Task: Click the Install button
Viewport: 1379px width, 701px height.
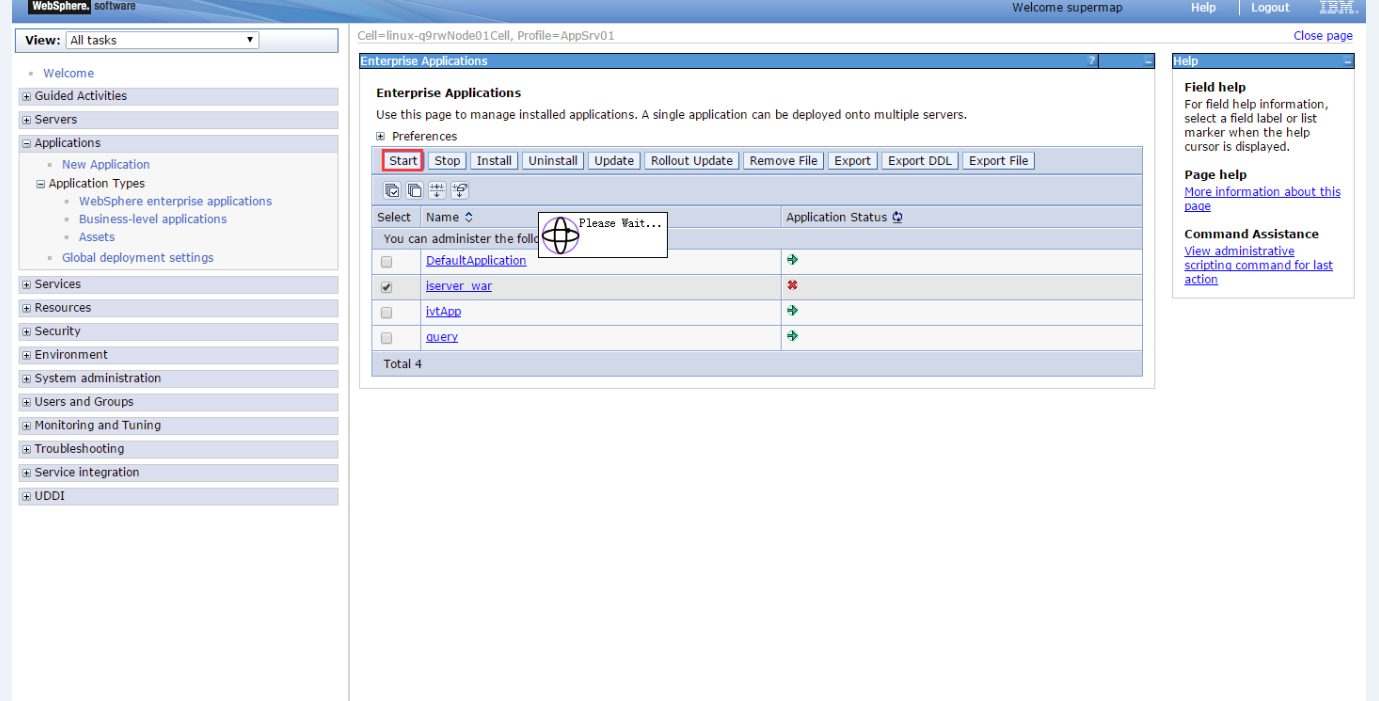Action: click(494, 161)
